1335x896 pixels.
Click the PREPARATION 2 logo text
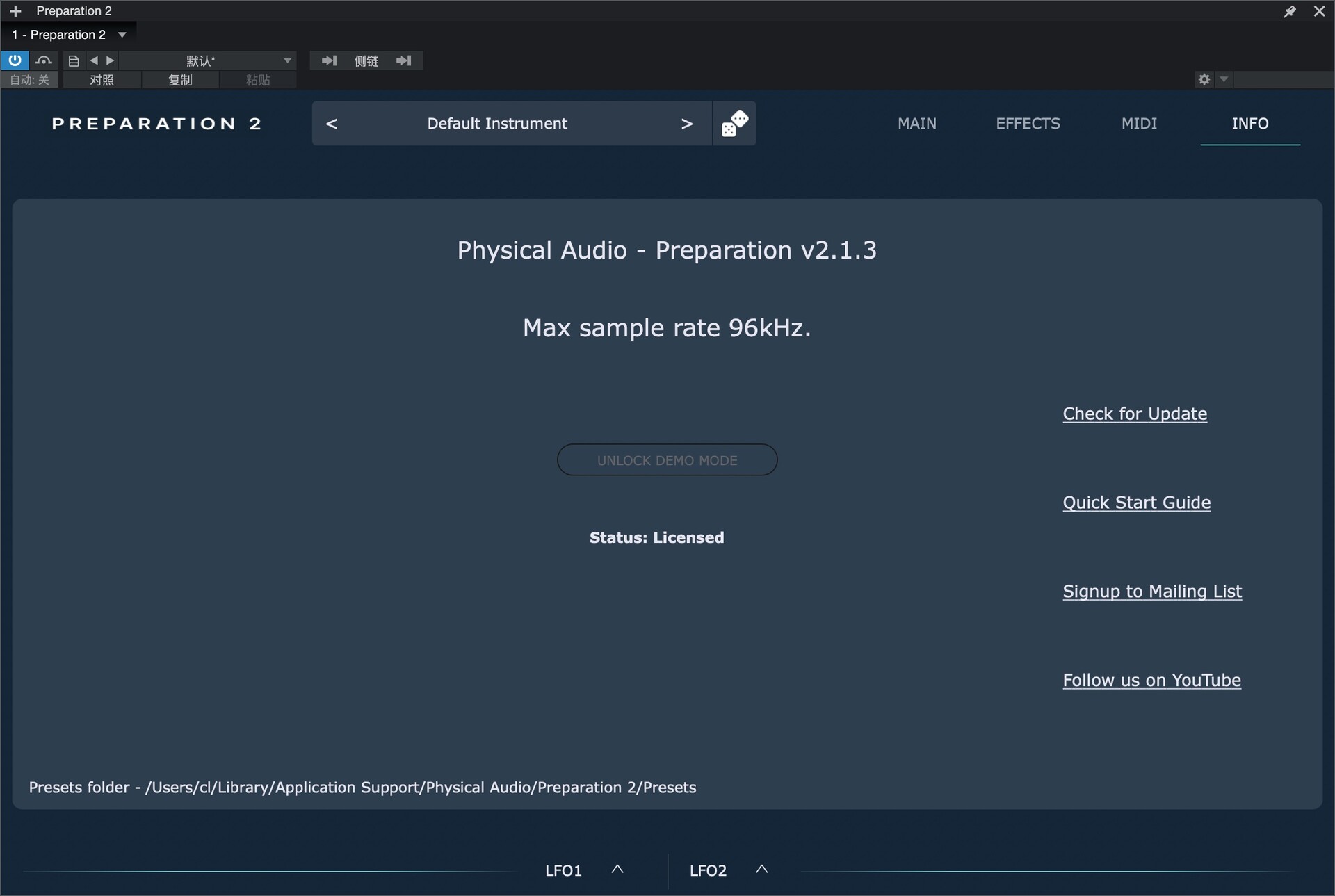[157, 124]
